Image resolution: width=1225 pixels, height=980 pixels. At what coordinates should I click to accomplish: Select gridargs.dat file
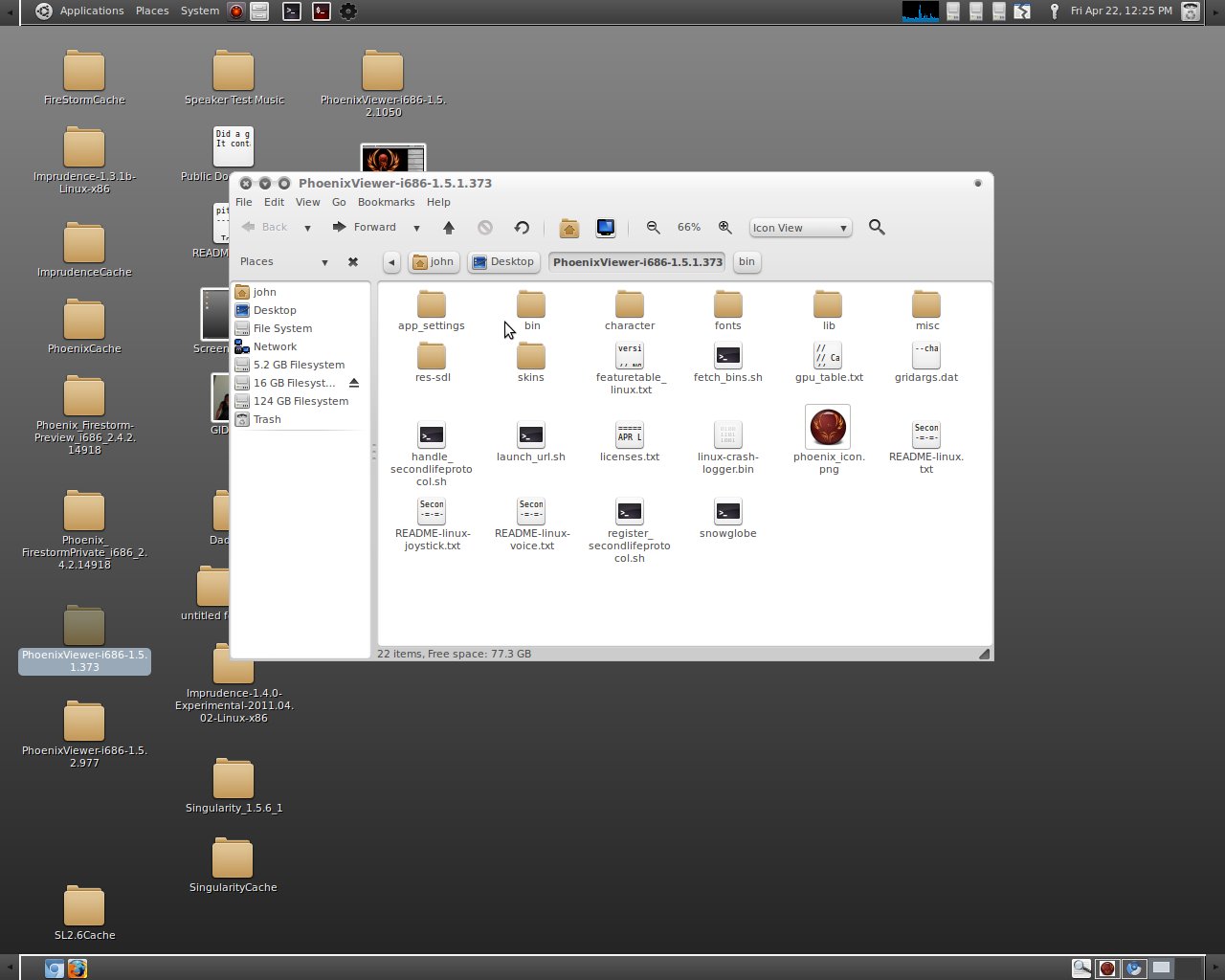(x=926, y=363)
